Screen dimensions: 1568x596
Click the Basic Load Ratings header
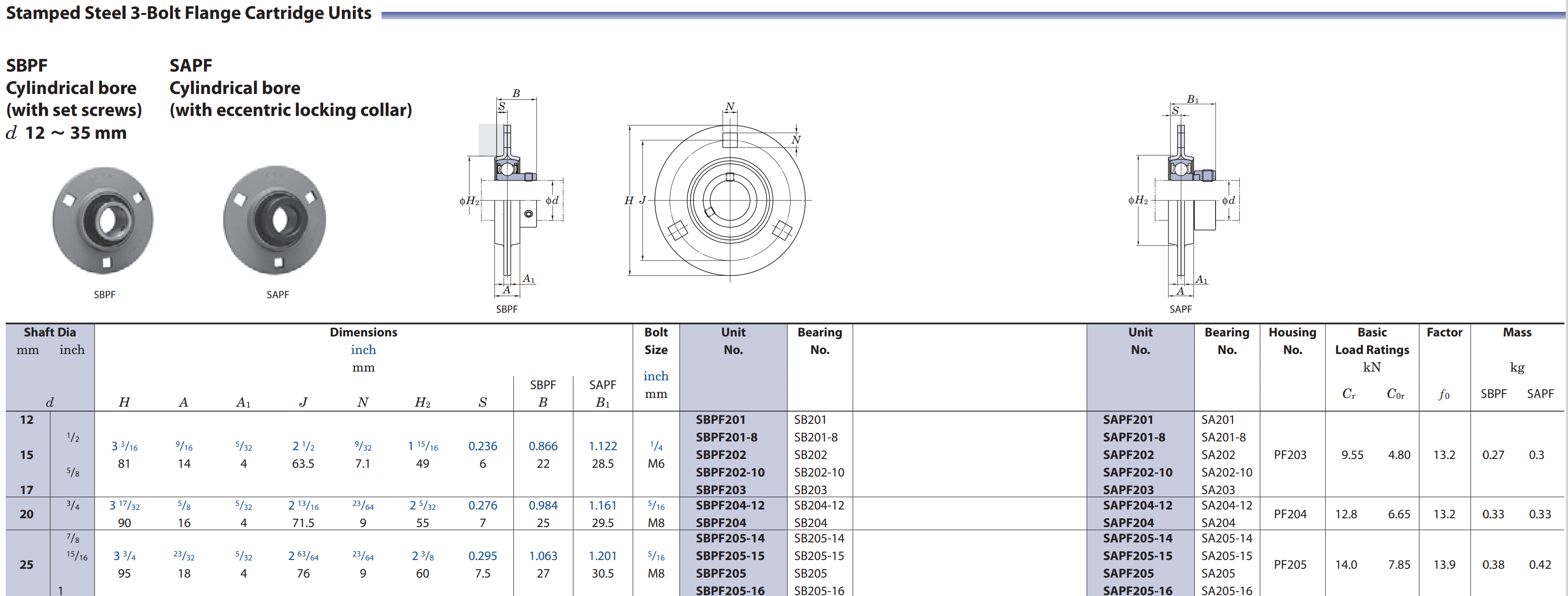pos(1372,341)
